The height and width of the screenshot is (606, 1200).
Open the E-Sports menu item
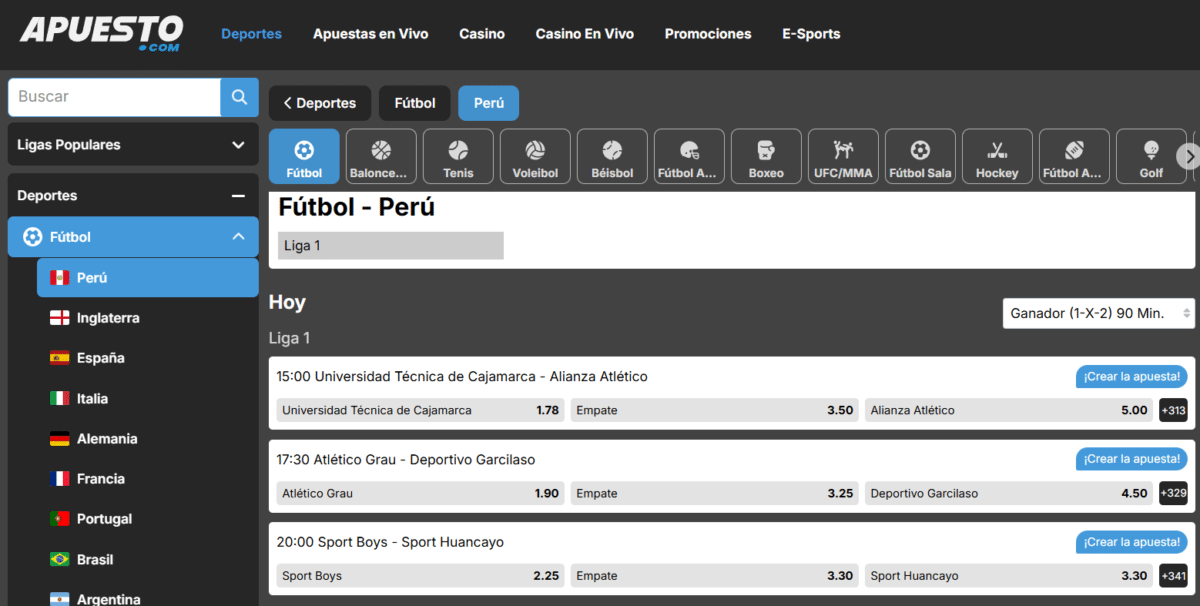coord(811,34)
